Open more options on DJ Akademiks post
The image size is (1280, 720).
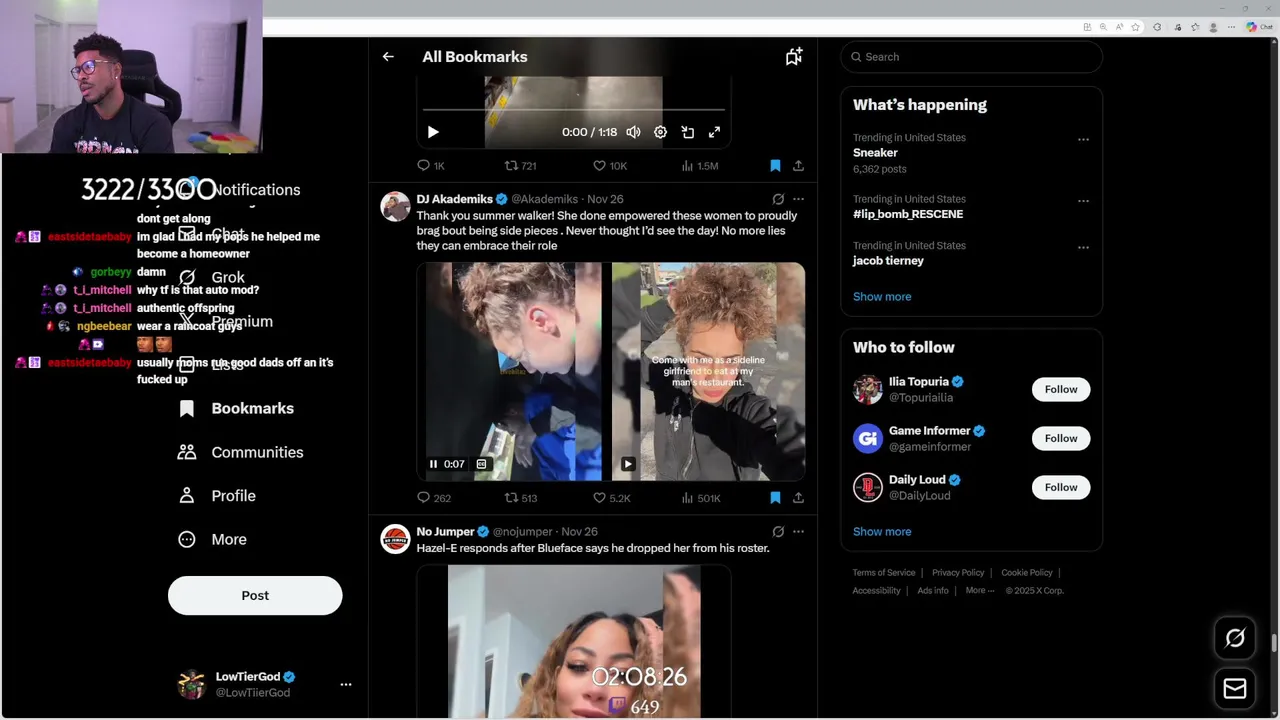click(x=798, y=199)
